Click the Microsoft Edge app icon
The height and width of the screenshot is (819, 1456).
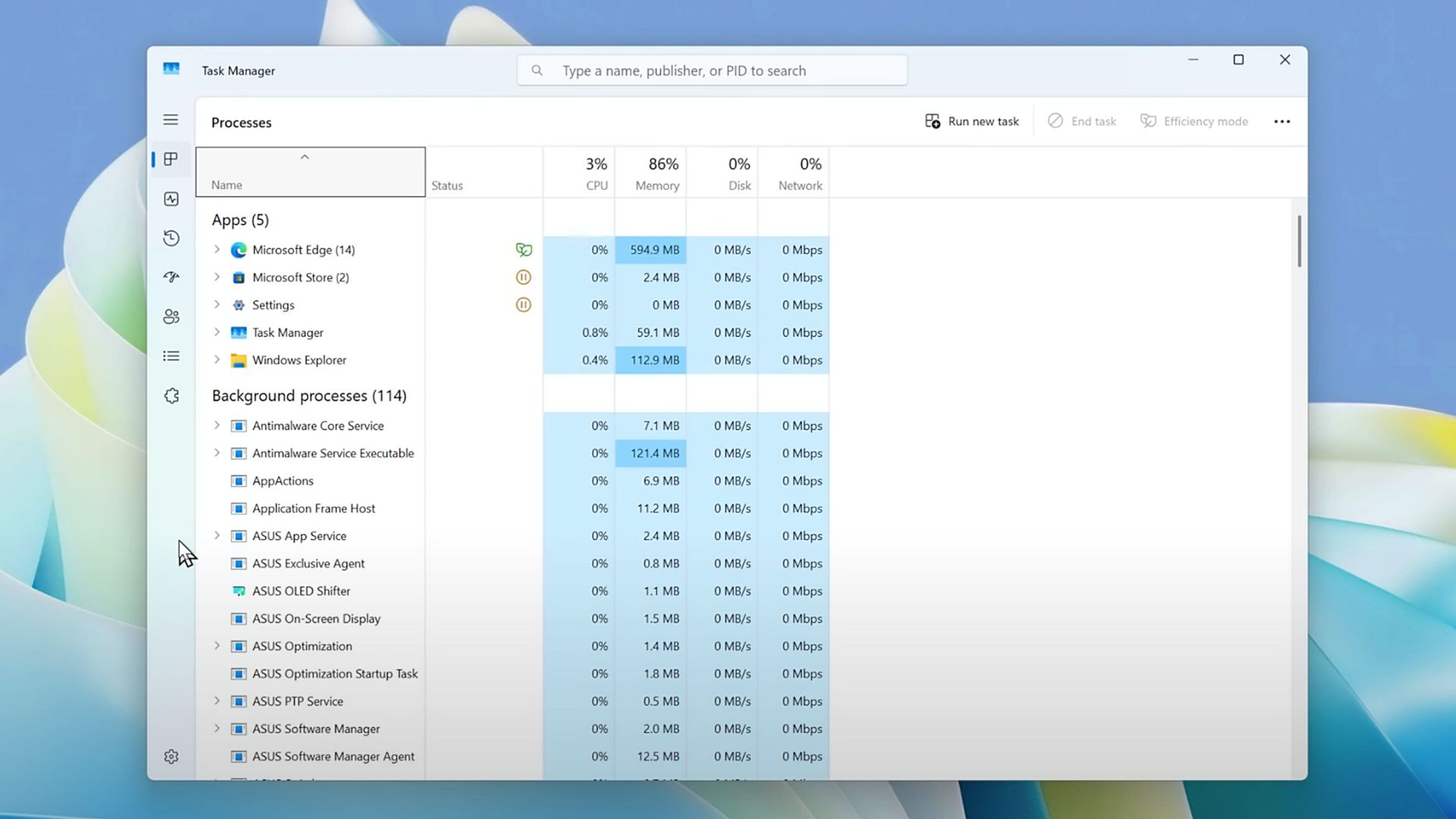(239, 249)
